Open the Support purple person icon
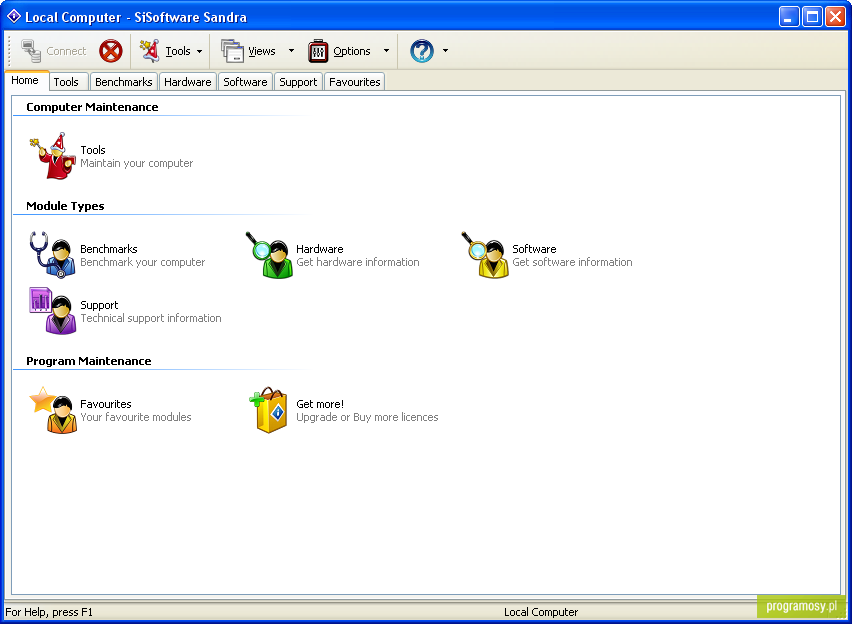The width and height of the screenshot is (852, 624). point(53,311)
